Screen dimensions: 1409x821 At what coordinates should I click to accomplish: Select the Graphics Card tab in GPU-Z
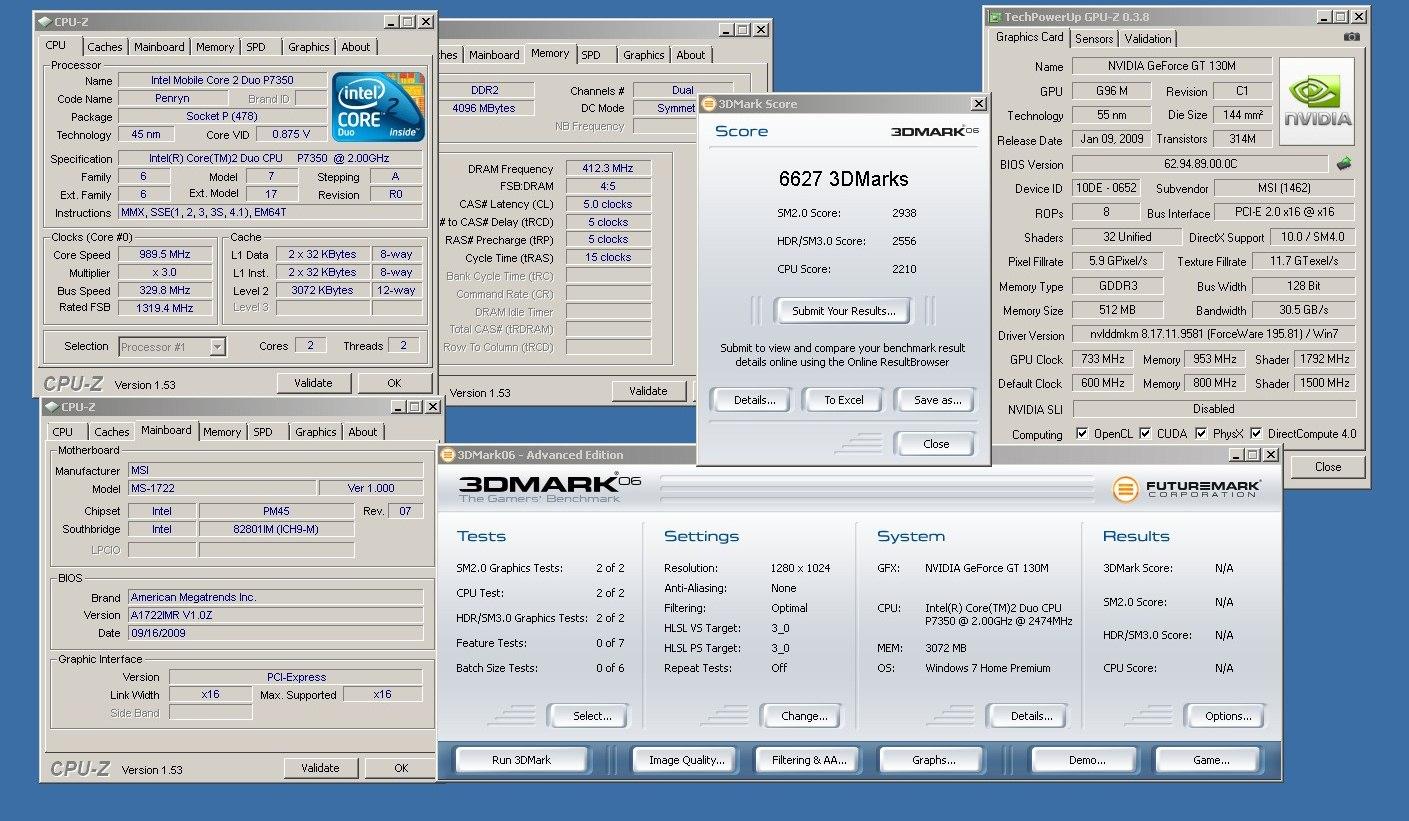1029,37
